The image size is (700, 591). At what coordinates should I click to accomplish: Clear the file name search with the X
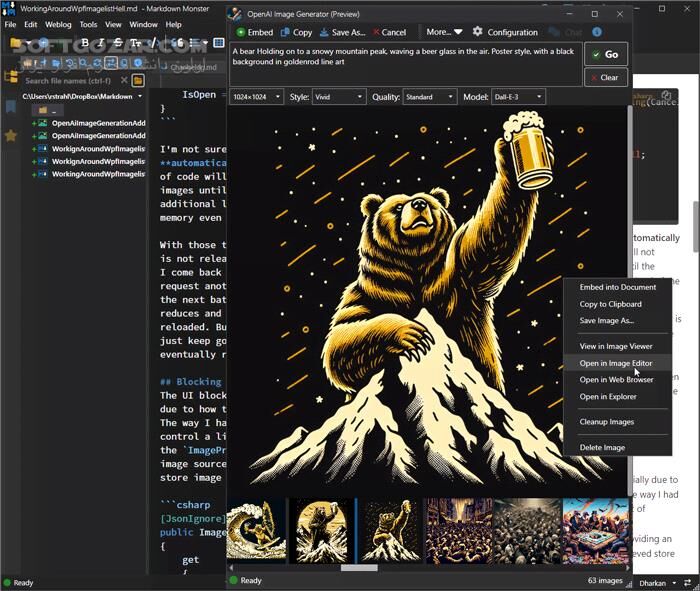[x=124, y=80]
